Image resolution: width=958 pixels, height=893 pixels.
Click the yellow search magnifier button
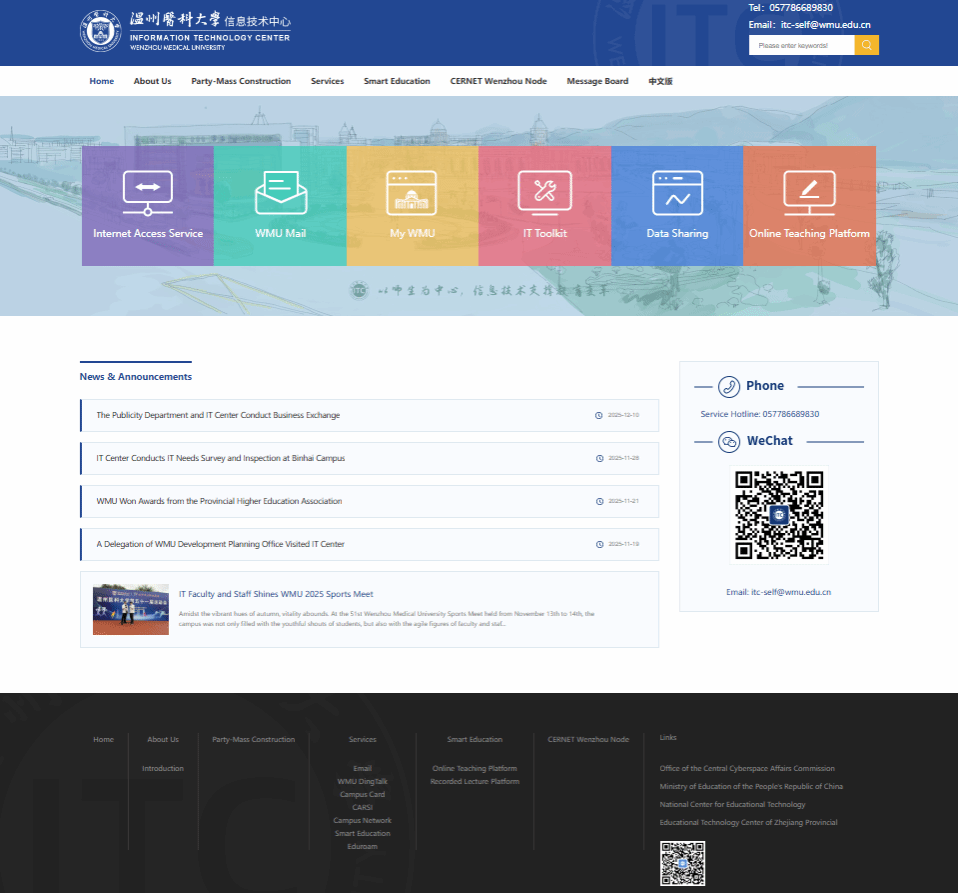click(x=866, y=45)
